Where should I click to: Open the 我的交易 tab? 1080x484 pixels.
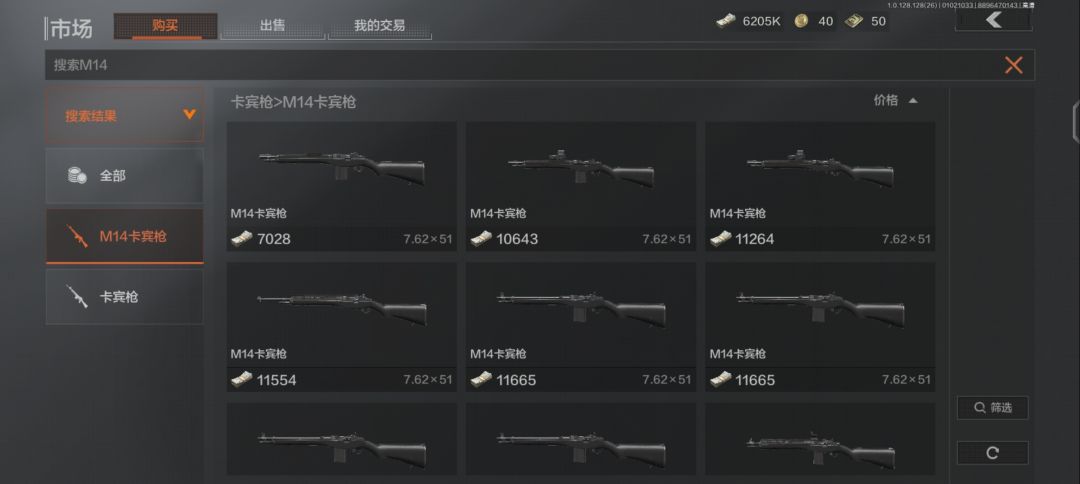click(380, 26)
